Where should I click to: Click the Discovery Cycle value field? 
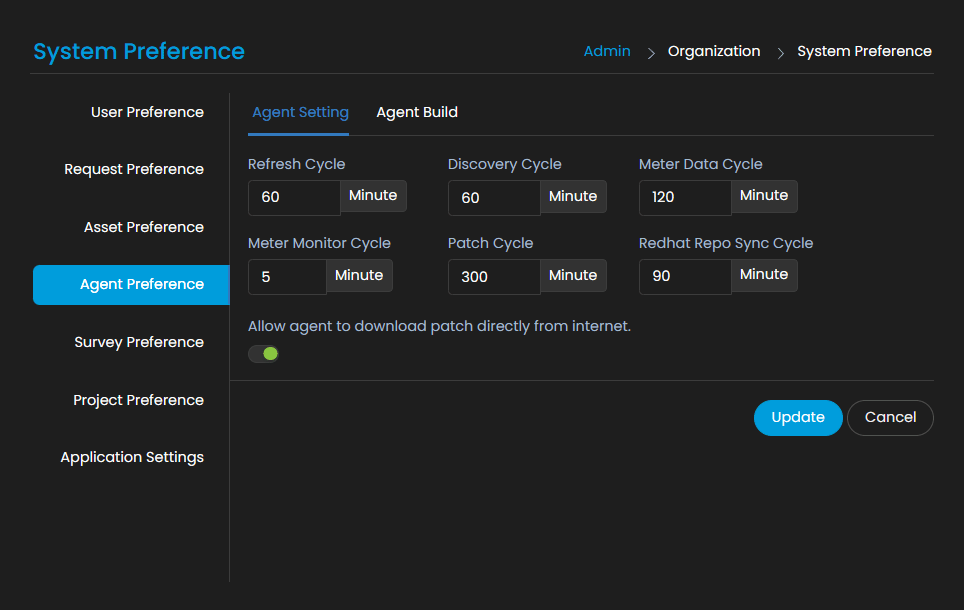494,197
